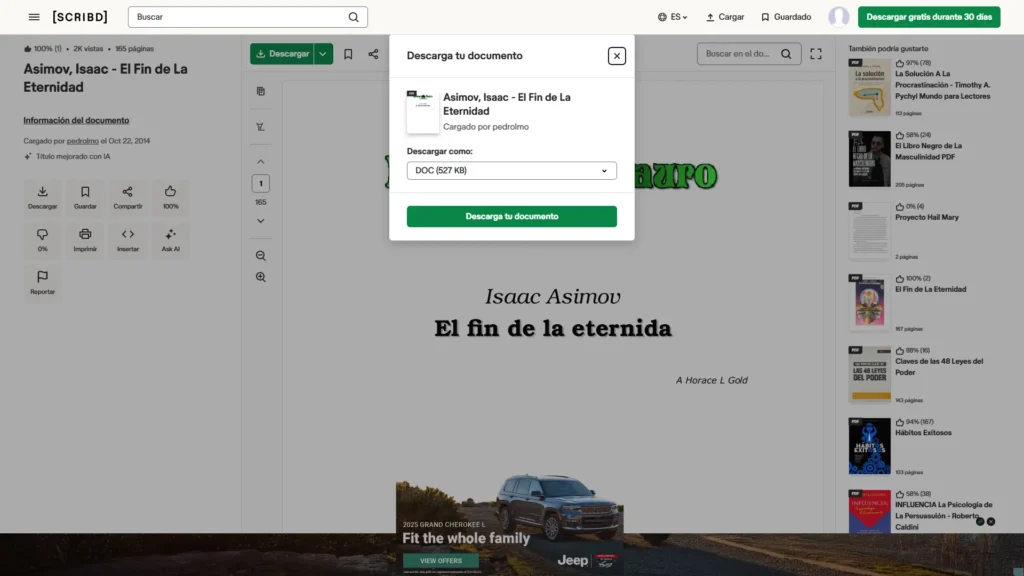Click the Guardar bookmark action
Image resolution: width=1024 pixels, height=576 pixels.
point(85,197)
